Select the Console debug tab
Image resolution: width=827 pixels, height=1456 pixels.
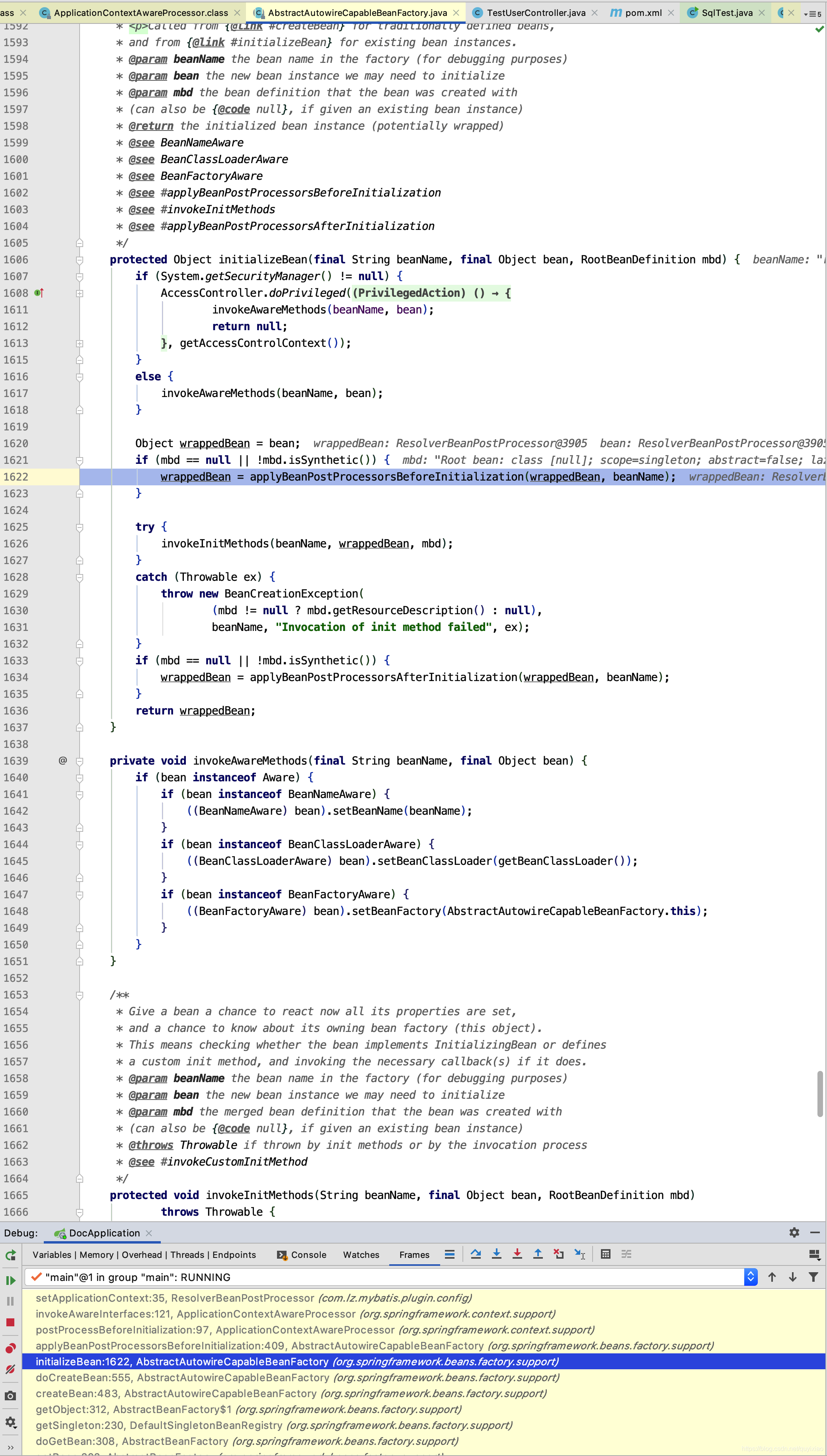coord(302,1254)
